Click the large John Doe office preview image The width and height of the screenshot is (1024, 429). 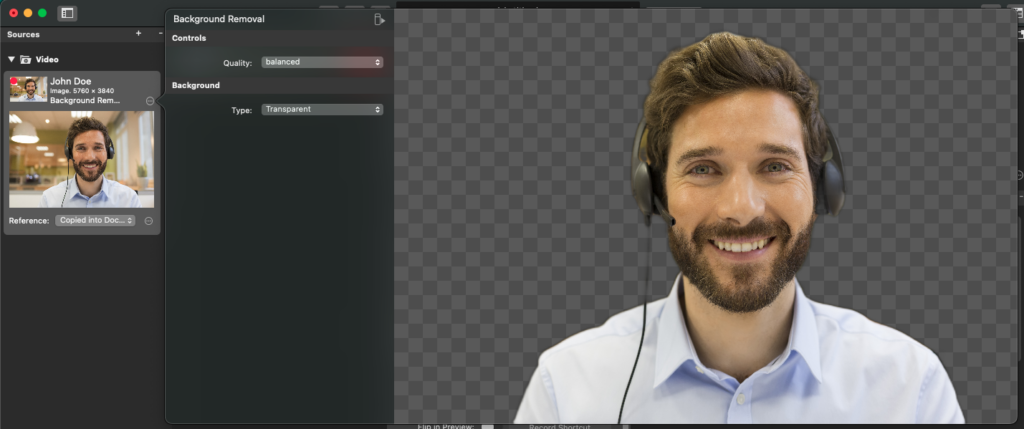click(x=82, y=159)
